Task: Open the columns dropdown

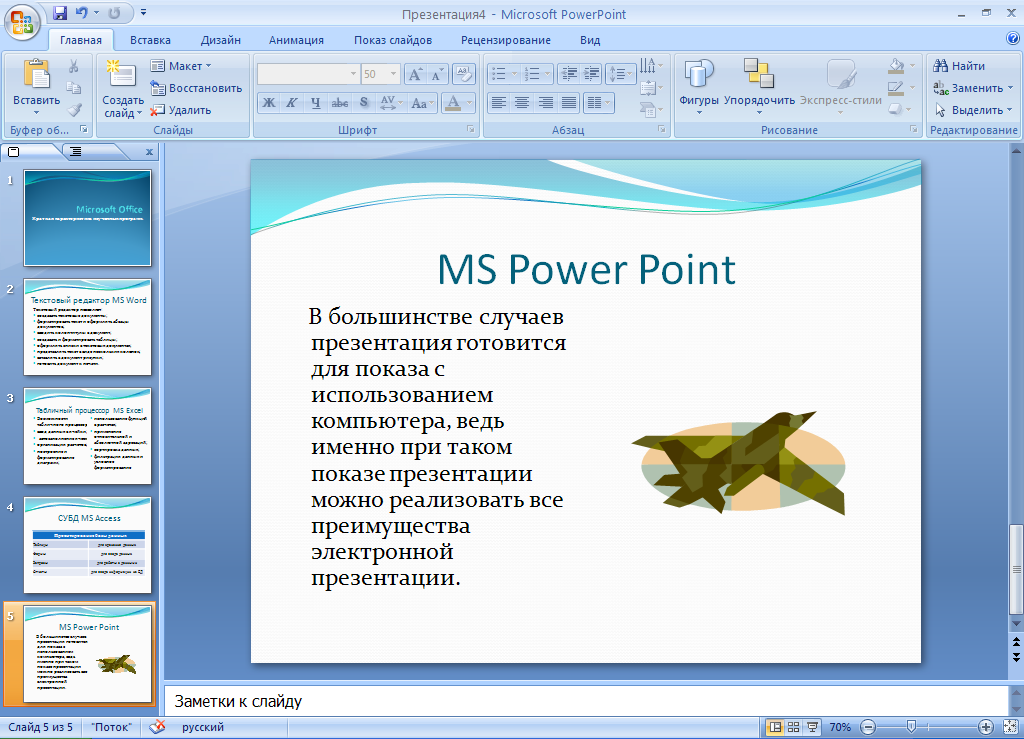Action: (x=598, y=102)
